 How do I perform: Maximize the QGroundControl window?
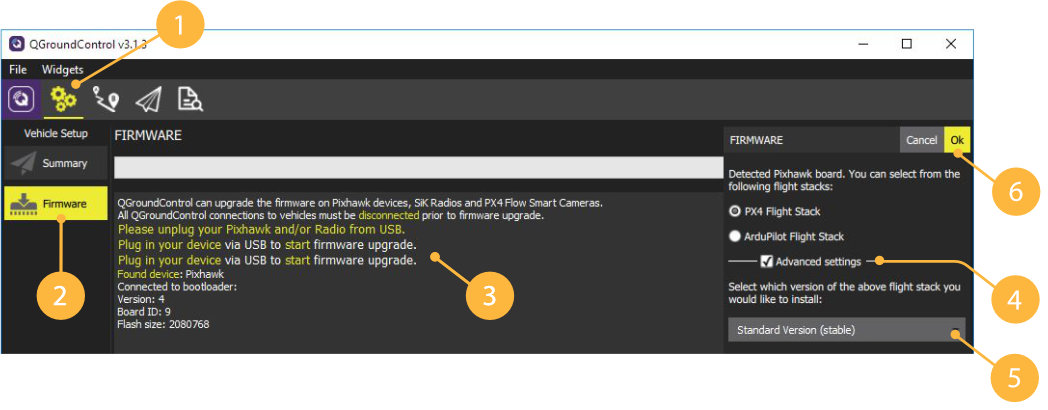pyautogui.click(x=906, y=44)
